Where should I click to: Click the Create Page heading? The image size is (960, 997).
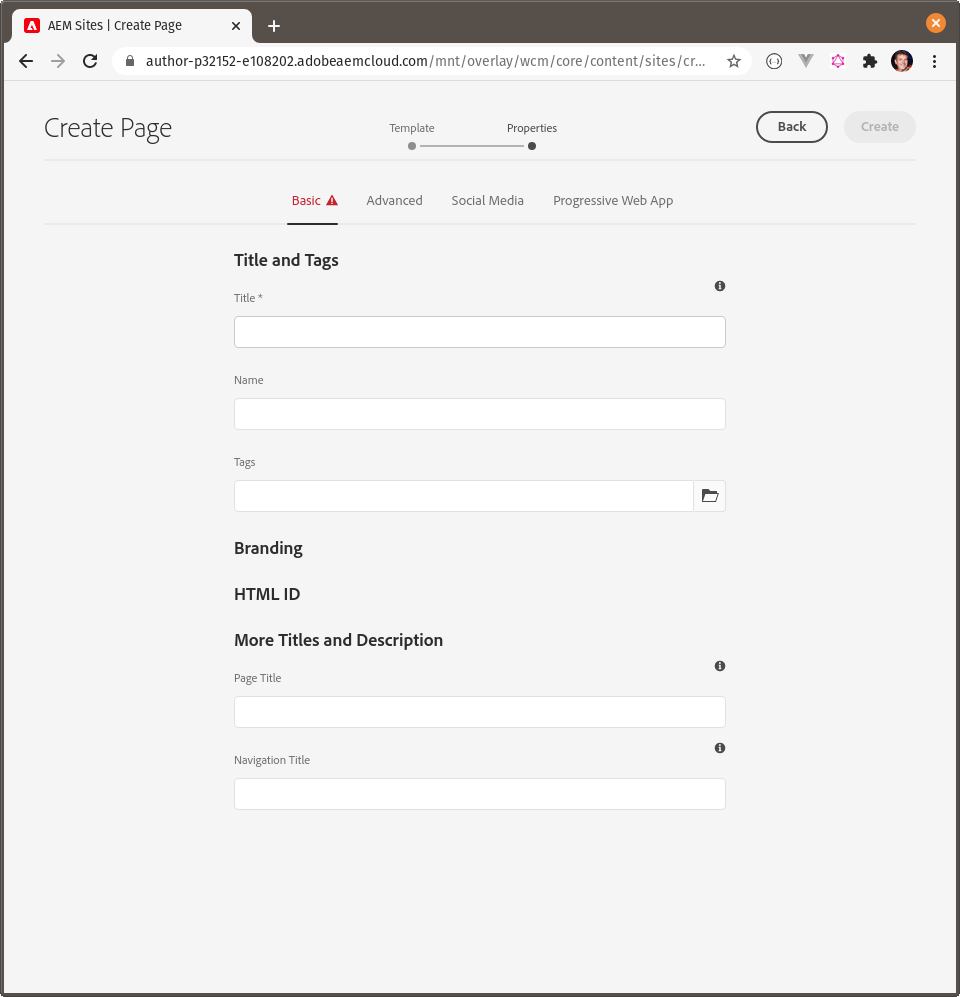click(x=108, y=128)
